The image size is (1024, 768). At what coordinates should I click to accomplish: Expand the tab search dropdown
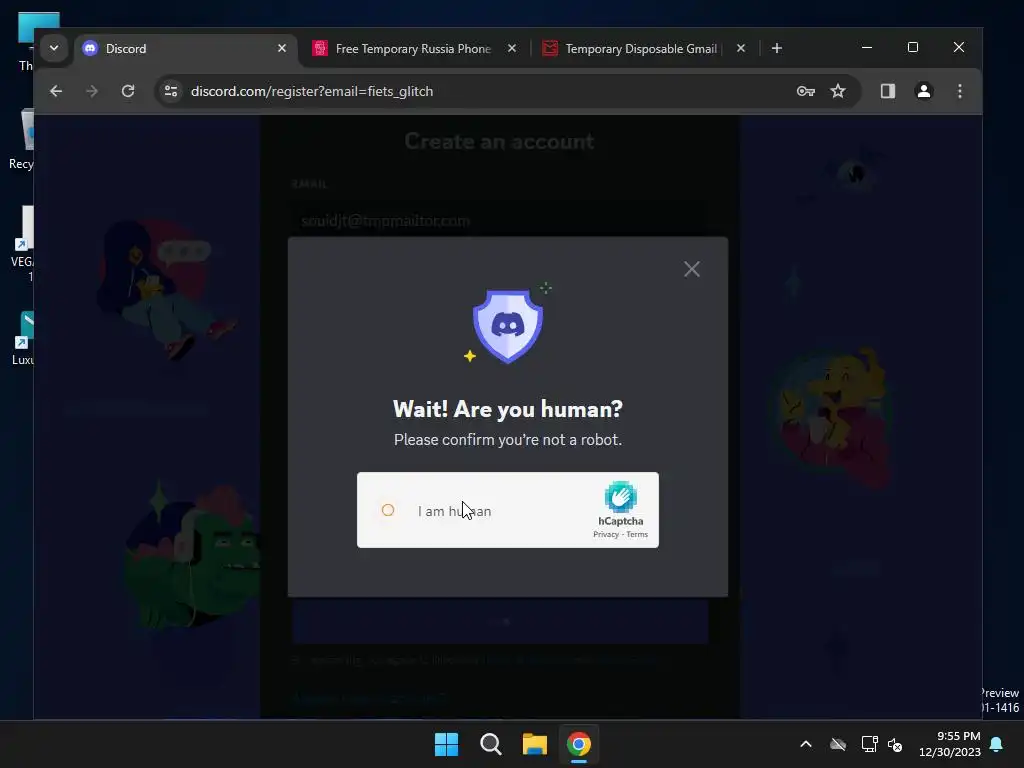tap(54, 48)
